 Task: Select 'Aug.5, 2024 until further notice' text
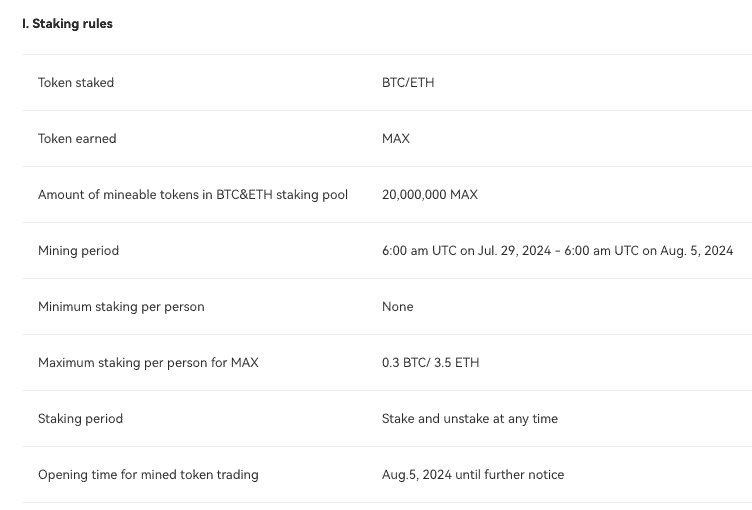click(x=473, y=475)
